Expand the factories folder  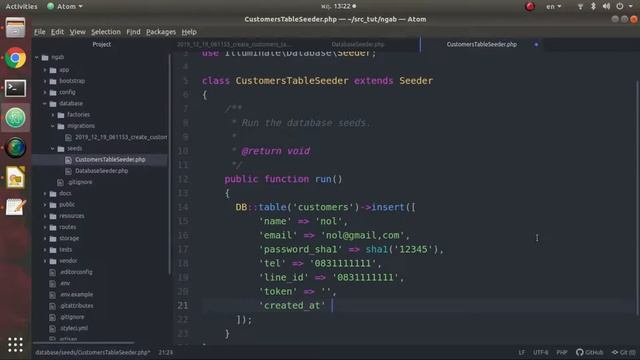[x=53, y=115]
